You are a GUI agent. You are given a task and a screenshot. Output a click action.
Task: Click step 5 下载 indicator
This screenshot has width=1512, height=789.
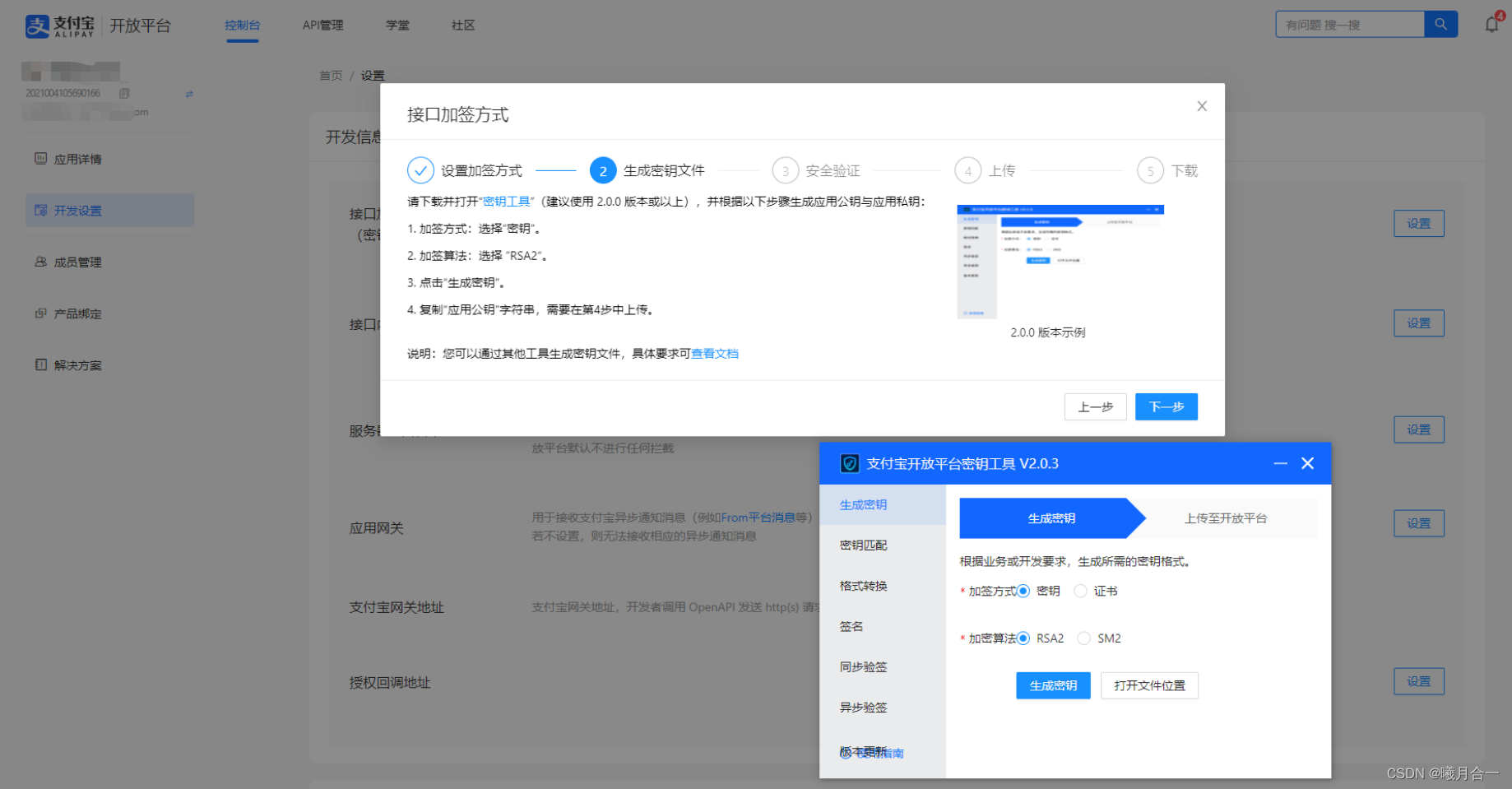[1150, 170]
